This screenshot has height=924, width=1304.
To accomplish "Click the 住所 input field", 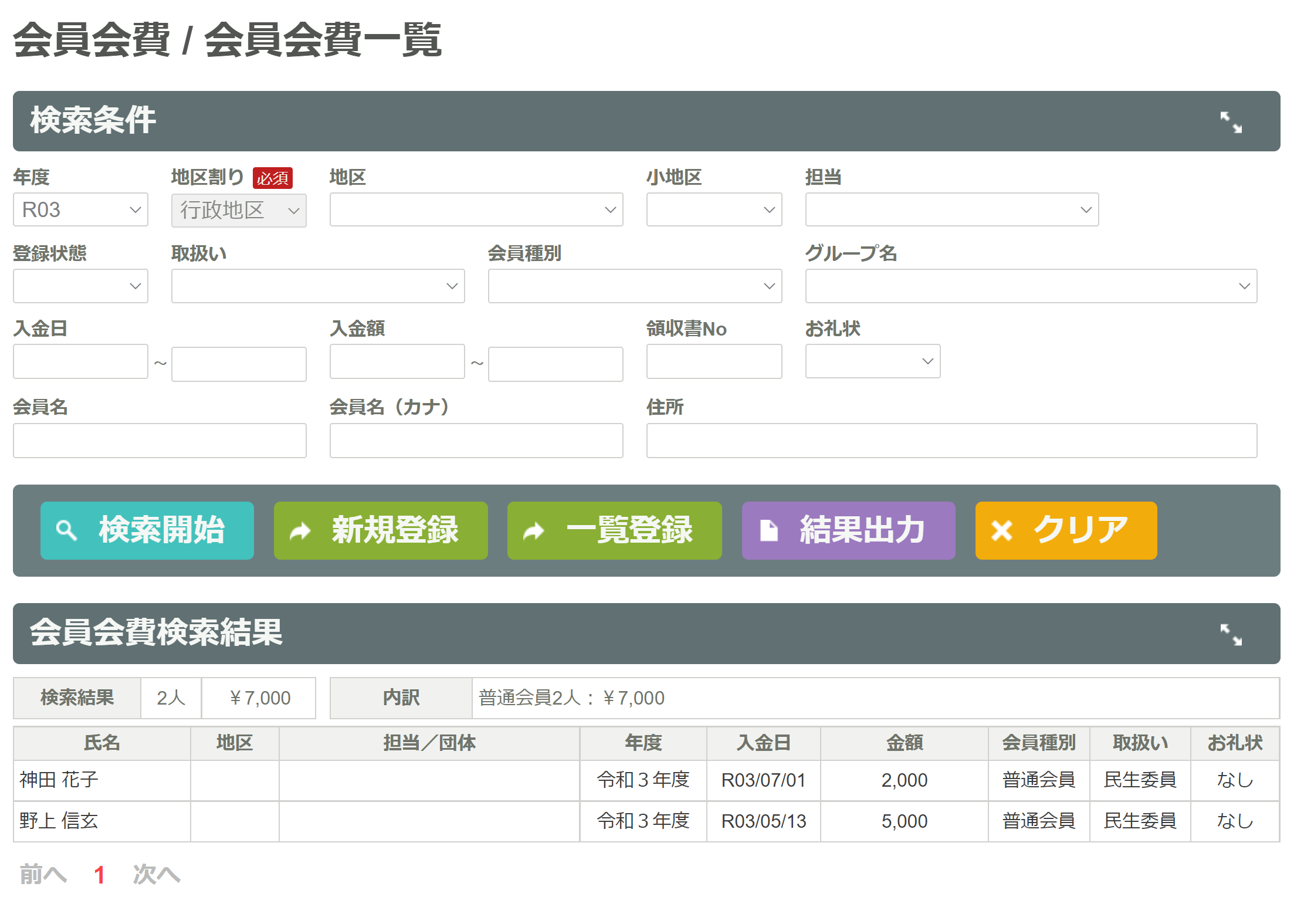I will pos(951,441).
